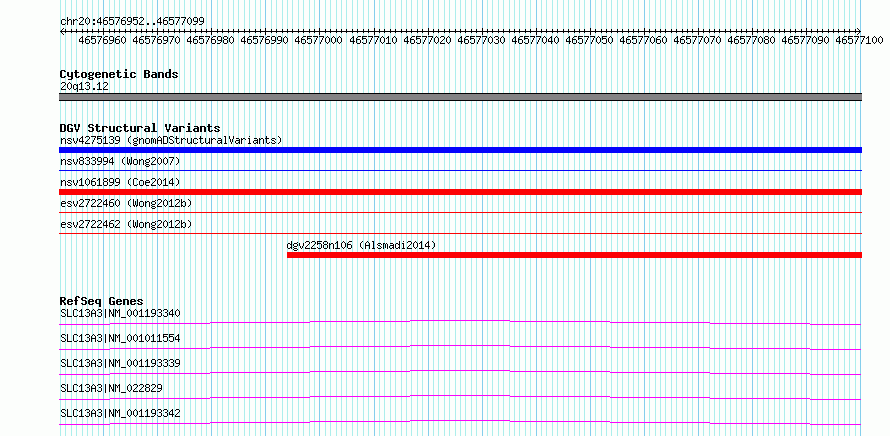
Task: Select the DGV Structural Variants track title
Action: point(140,128)
